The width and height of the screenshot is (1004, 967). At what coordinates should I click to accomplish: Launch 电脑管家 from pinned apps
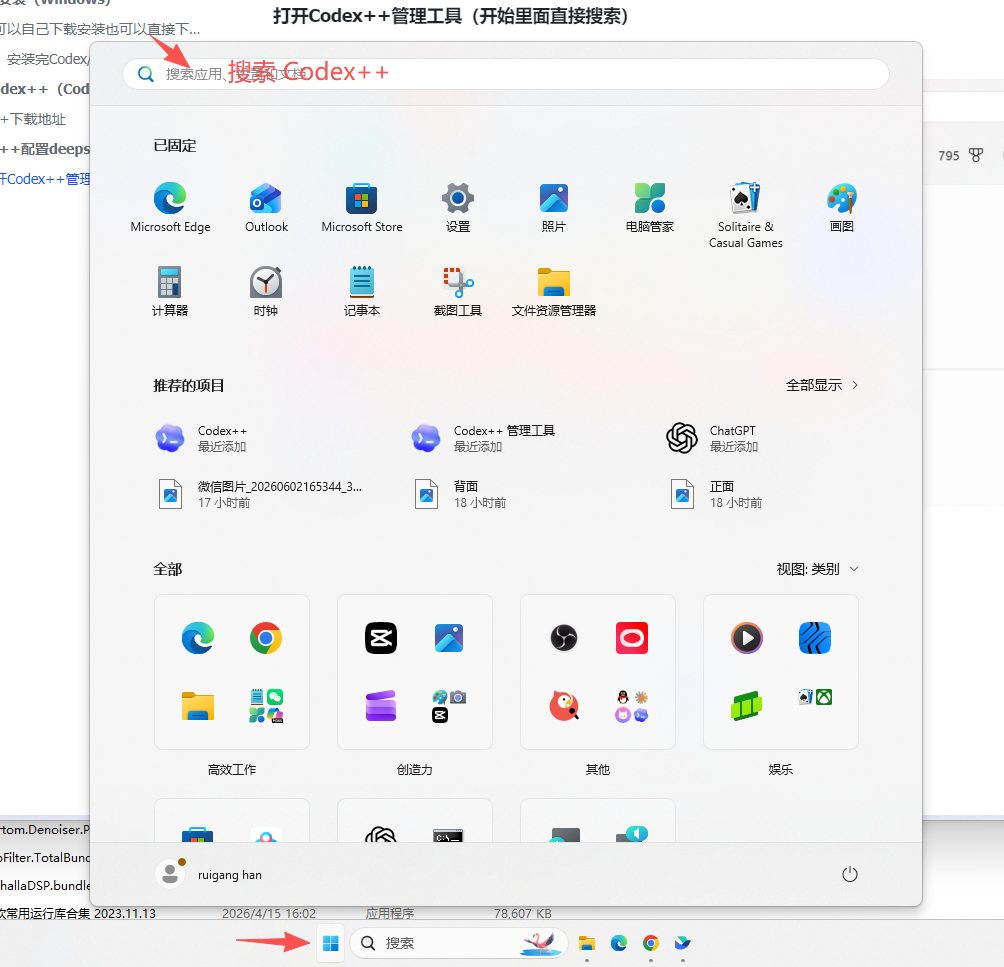[x=650, y=207]
